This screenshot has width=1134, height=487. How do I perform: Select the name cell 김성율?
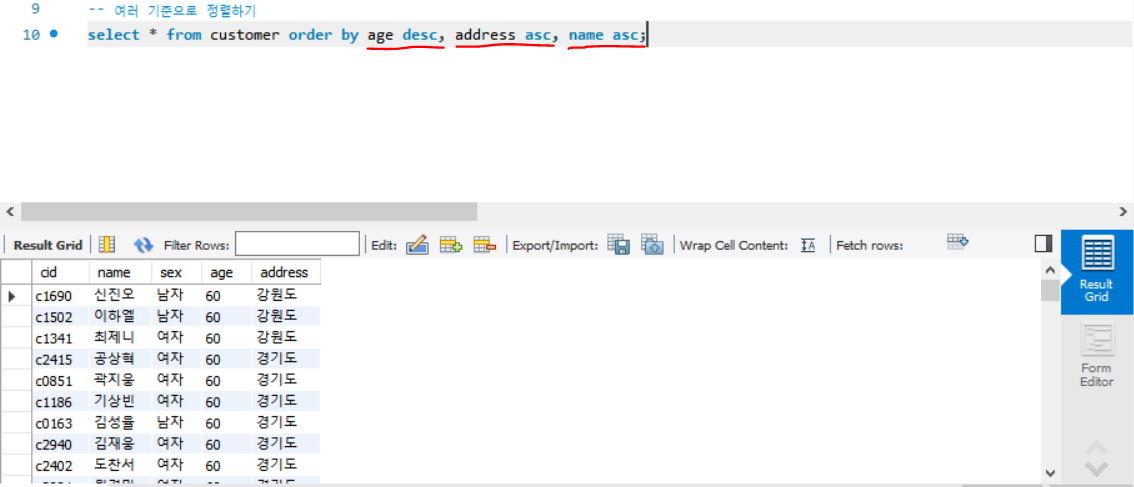point(120,422)
